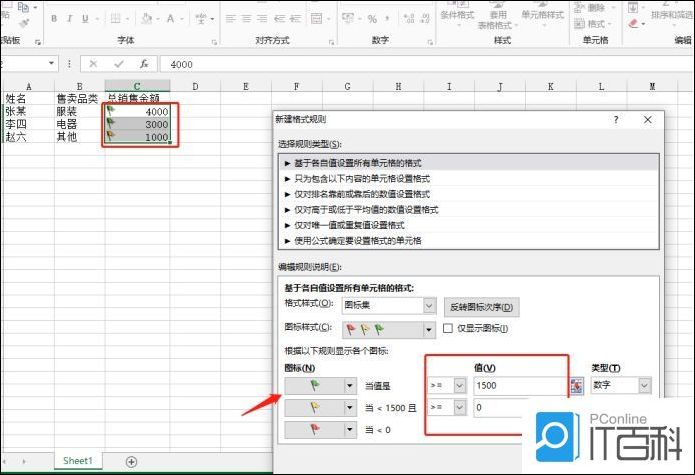The image size is (695, 475).
Task: Select rule type 仅对高于或低于平均值的数值设置格式
Action: pyautogui.click(x=469, y=210)
